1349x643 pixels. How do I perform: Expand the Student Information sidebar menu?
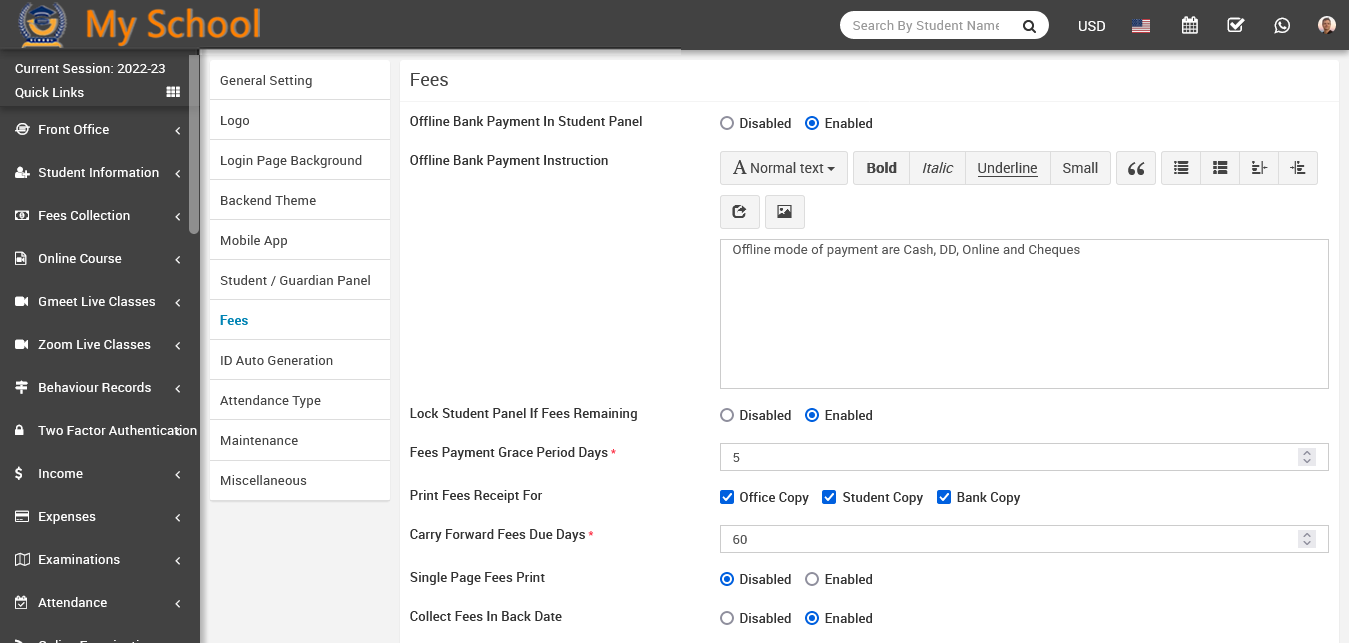click(98, 172)
